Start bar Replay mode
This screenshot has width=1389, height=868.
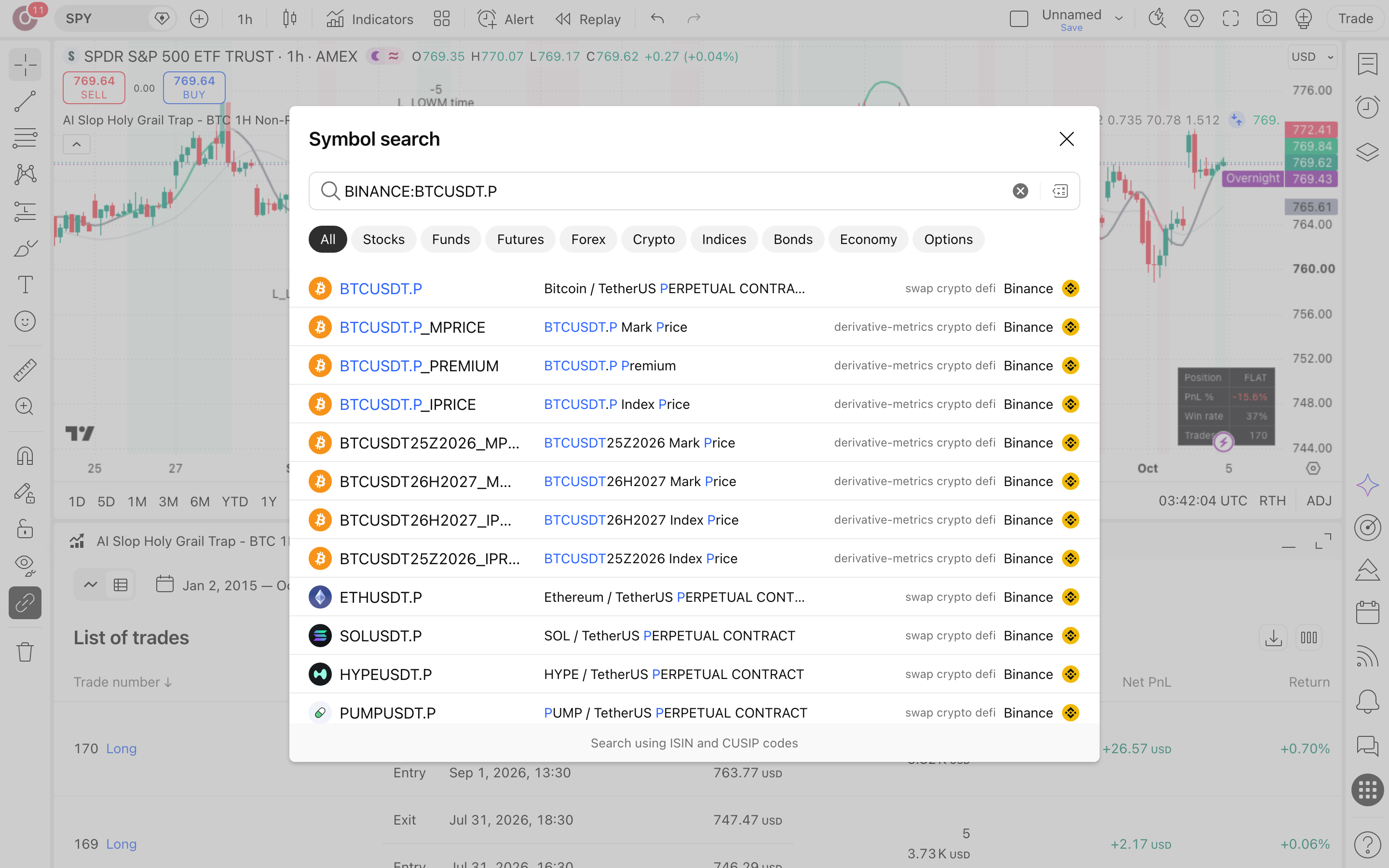588,19
